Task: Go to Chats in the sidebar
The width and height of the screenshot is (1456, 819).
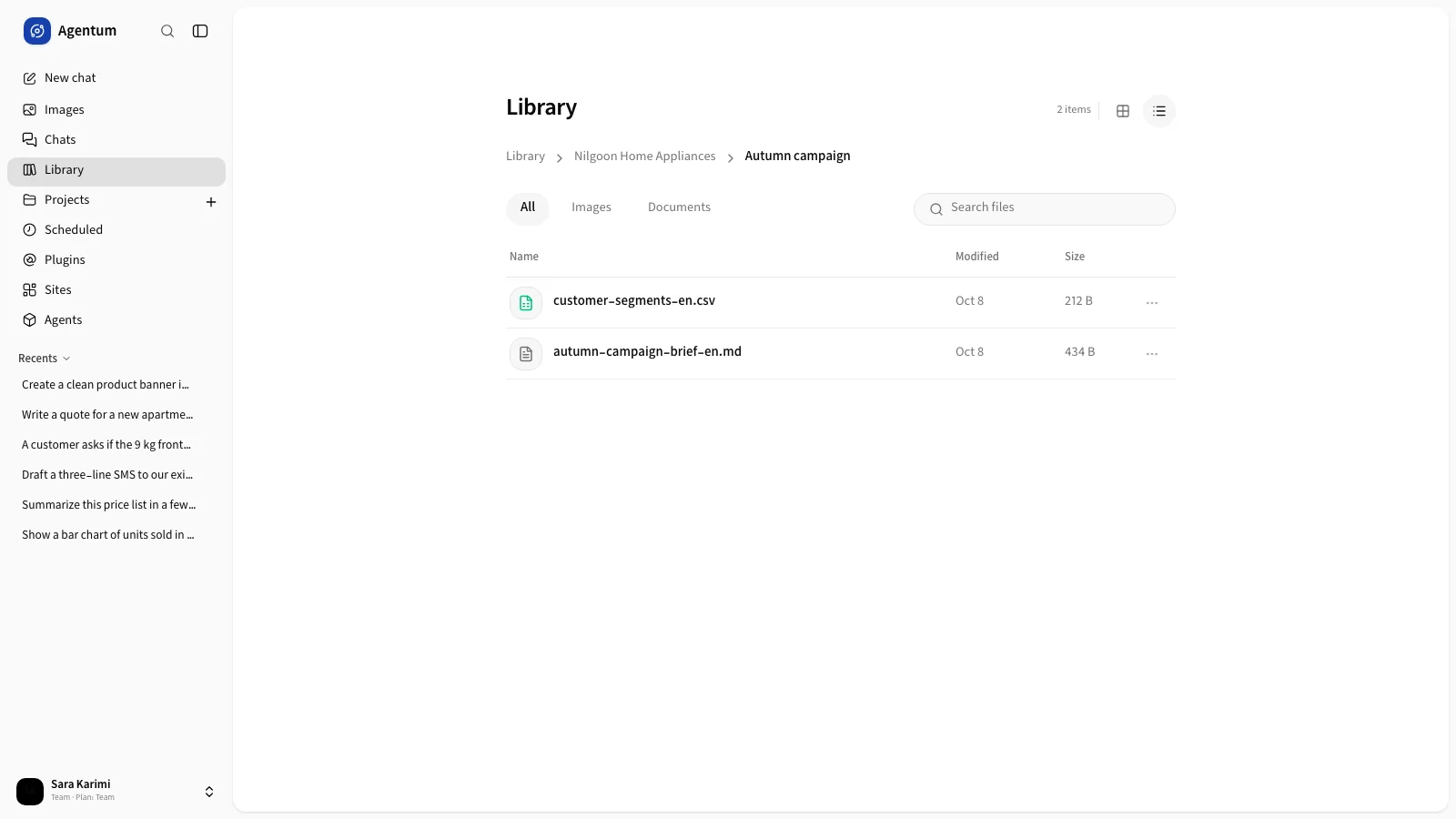Action: point(116,140)
